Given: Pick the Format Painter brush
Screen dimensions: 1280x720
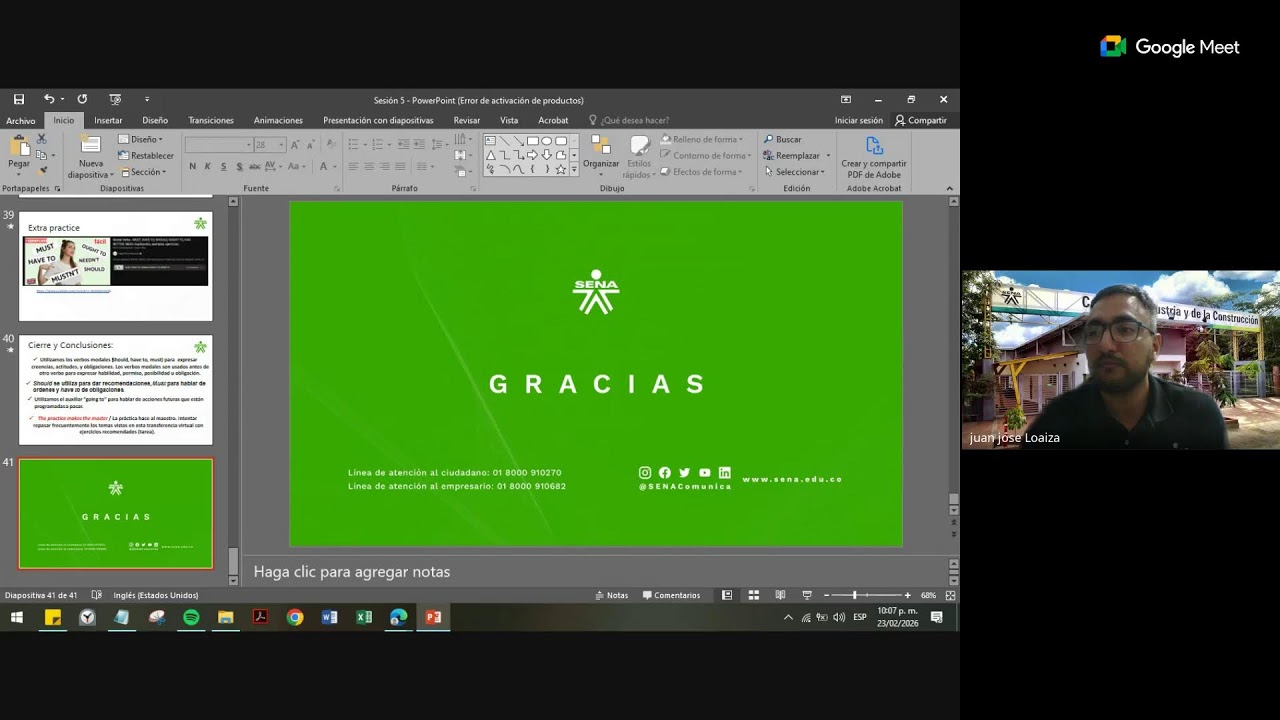Looking at the screenshot, I should 41,171.
